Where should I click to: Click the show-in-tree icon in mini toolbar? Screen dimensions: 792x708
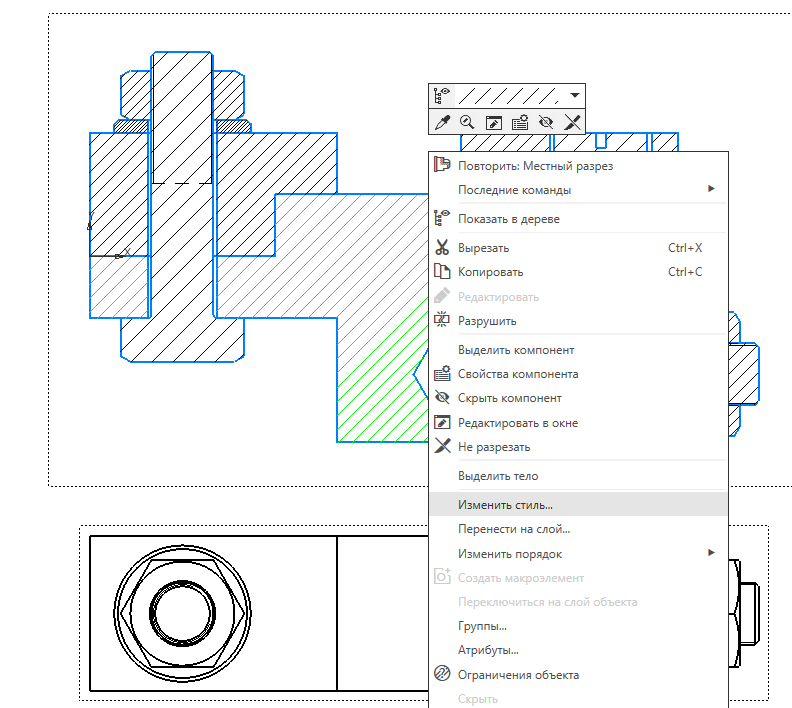442,95
